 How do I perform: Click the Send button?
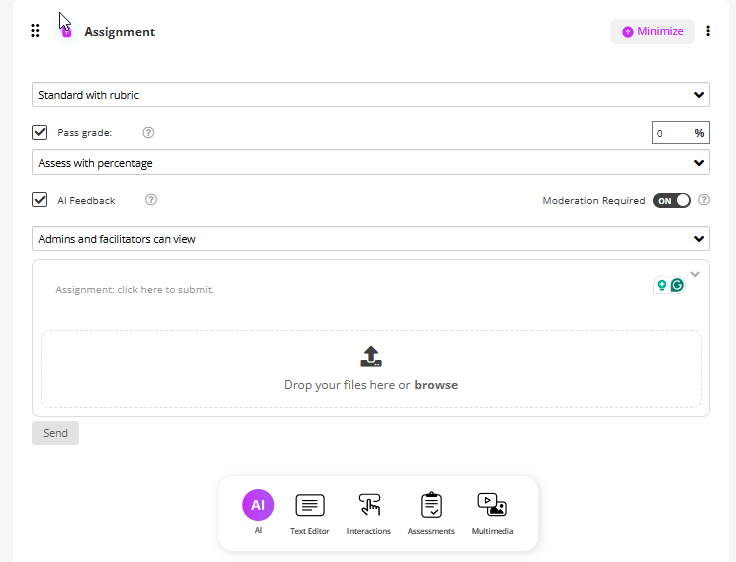coord(55,433)
